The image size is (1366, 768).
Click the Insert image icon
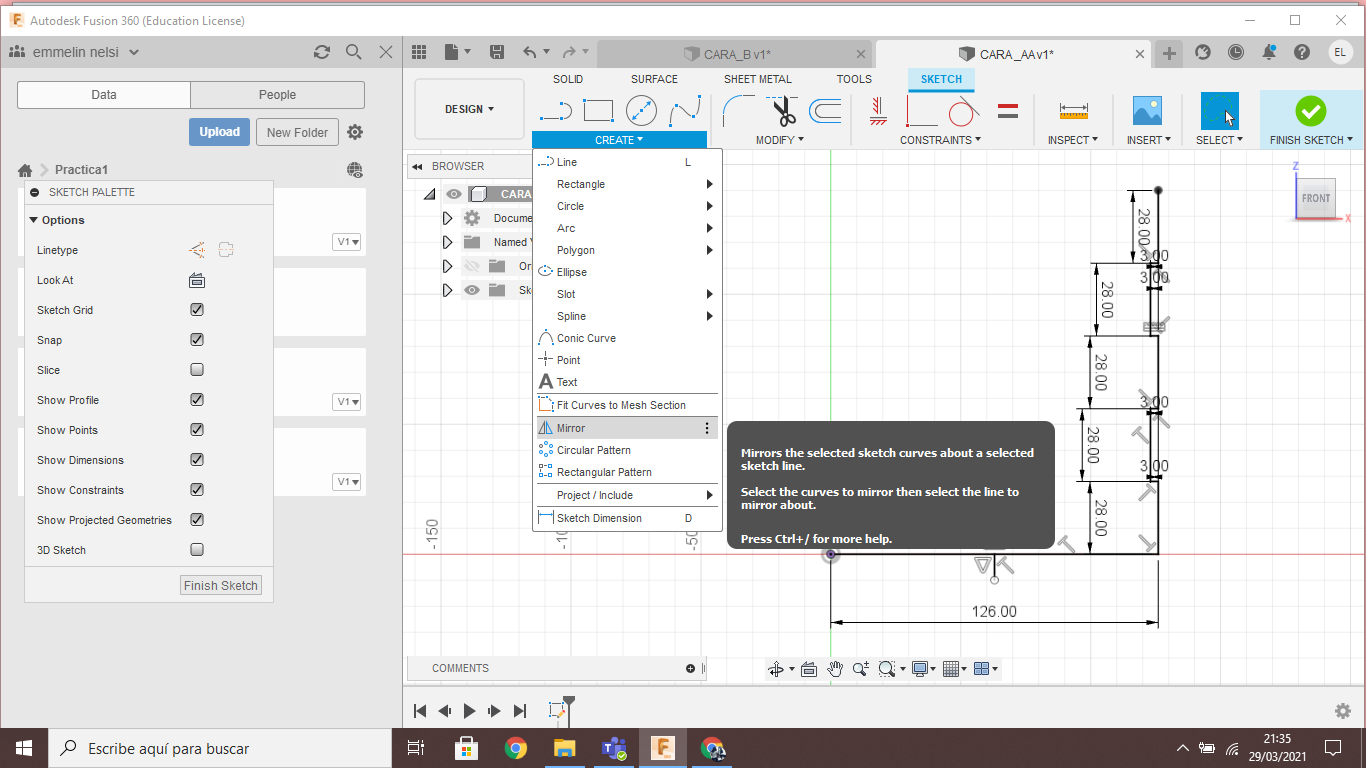(x=1146, y=110)
